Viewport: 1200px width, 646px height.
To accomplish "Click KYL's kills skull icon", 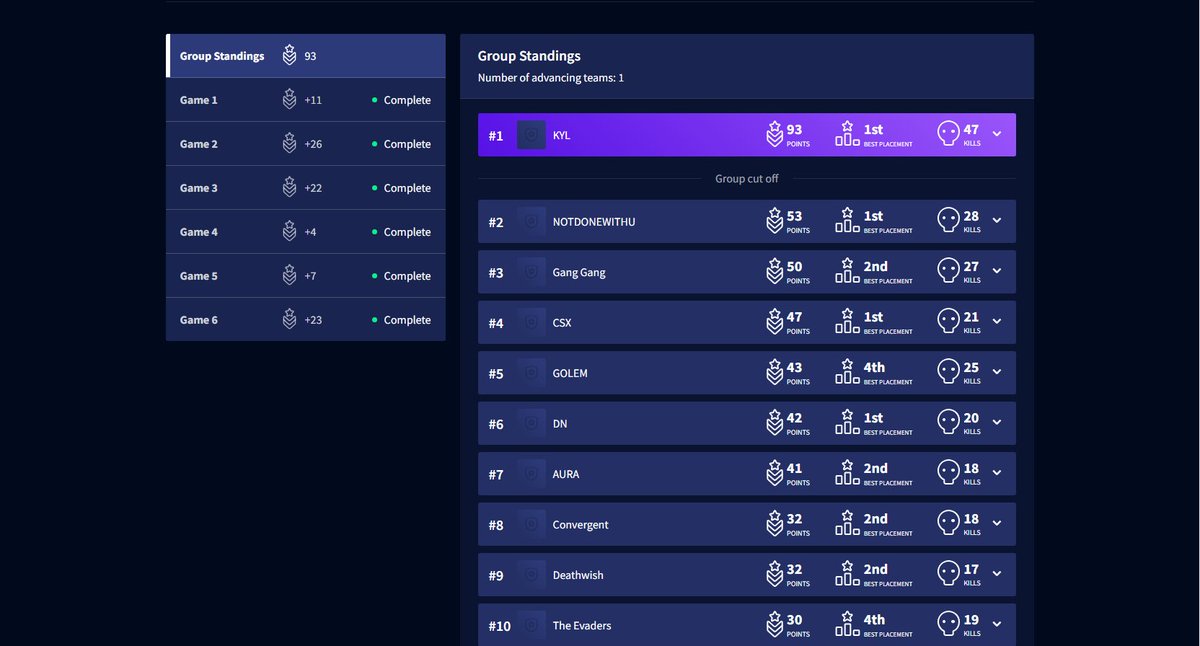I will (948, 134).
